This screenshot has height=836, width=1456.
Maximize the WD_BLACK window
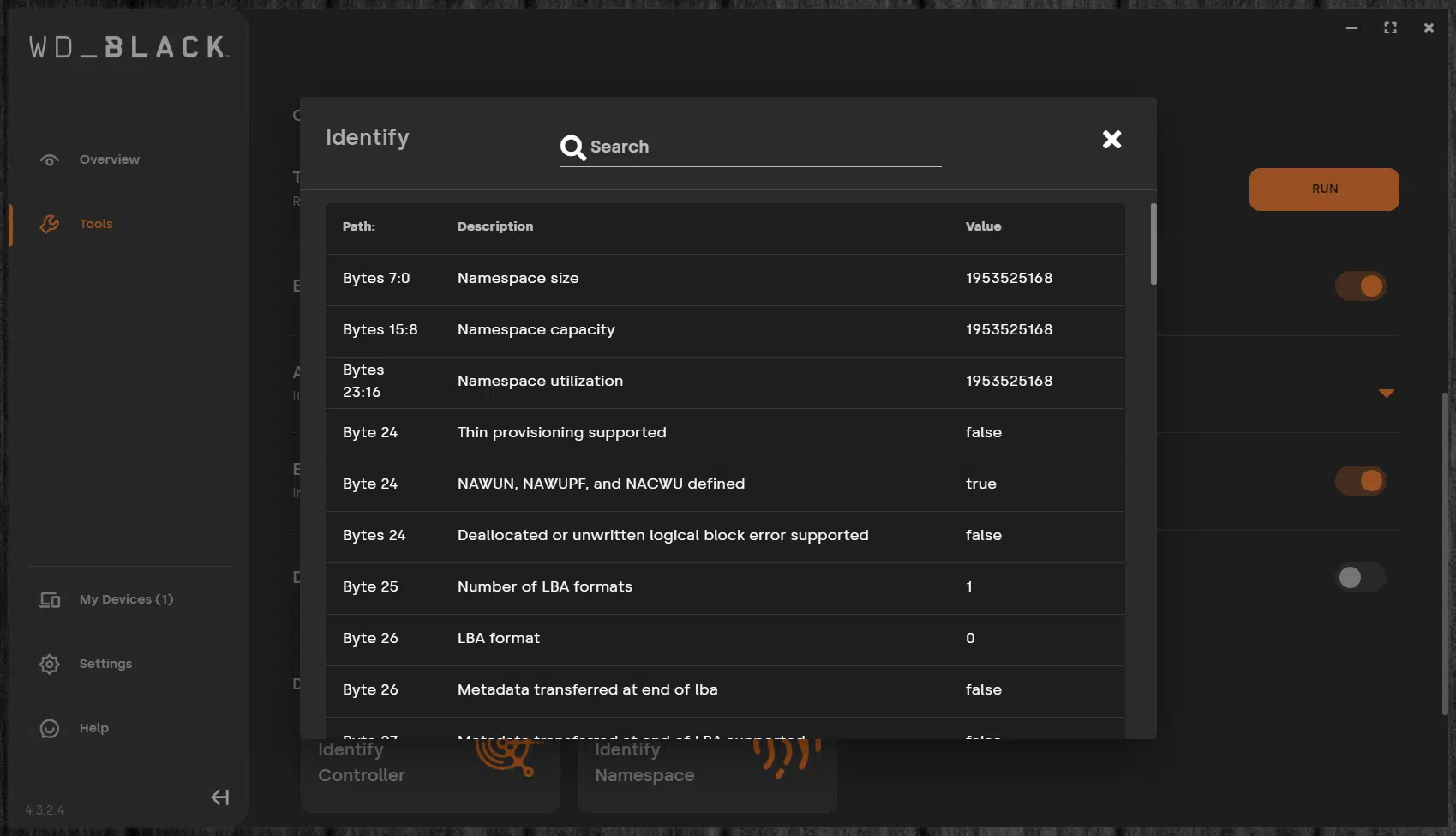[x=1390, y=27]
